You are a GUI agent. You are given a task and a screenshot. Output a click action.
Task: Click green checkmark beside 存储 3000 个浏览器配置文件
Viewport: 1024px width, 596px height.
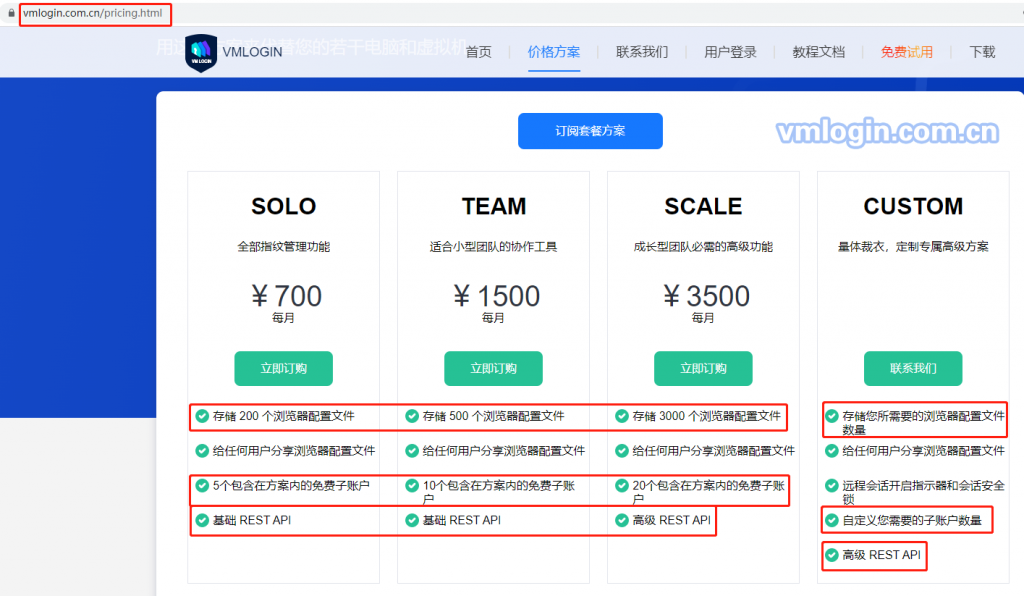[x=622, y=416]
